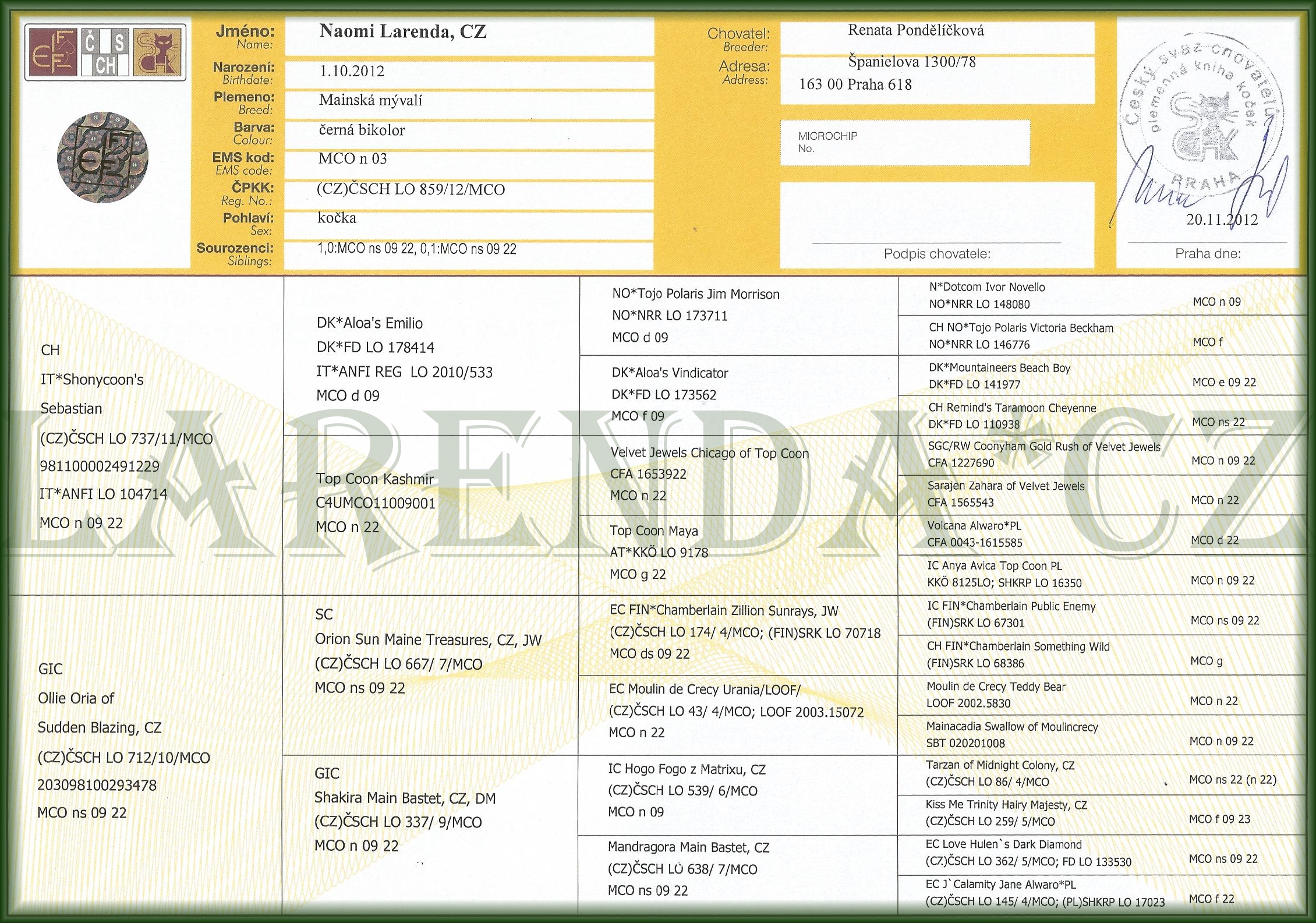
Task: Click 'EC J`Calamity Jane Alwaro*PL'
Action: tap(1001, 885)
